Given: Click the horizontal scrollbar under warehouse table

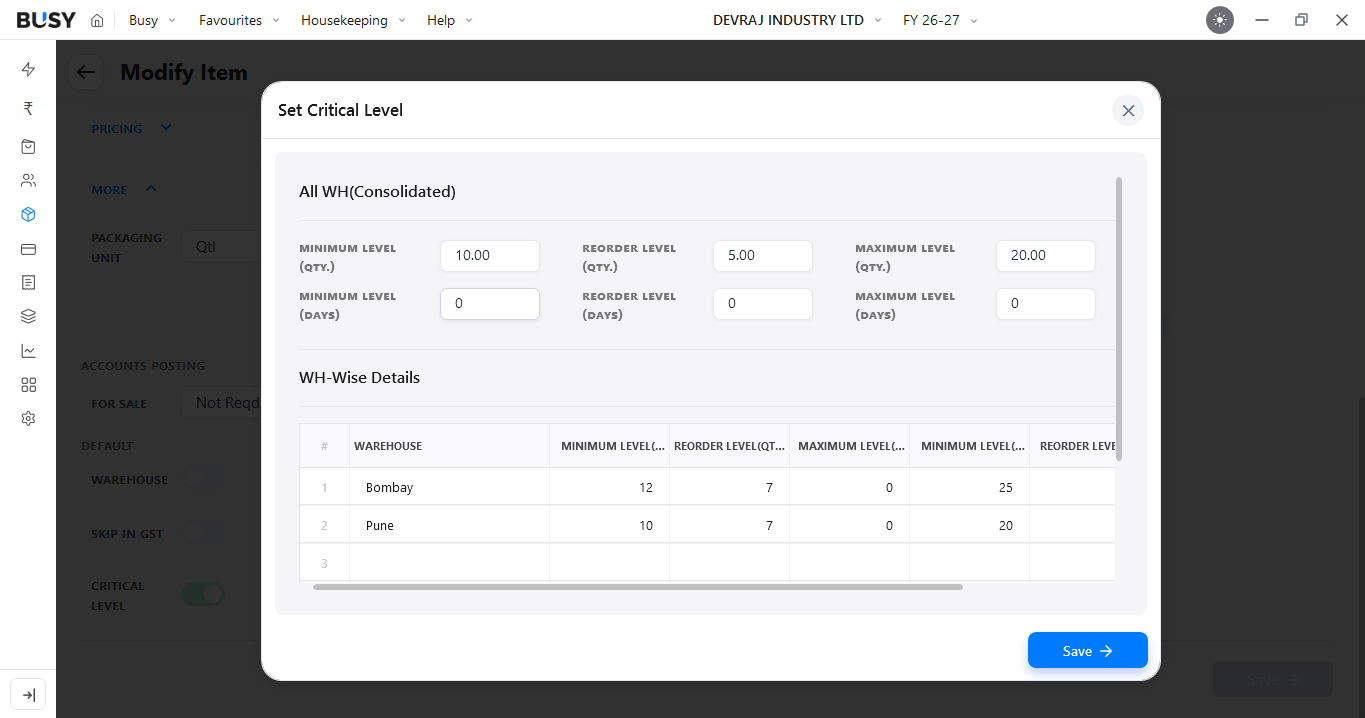Looking at the screenshot, I should pos(638,587).
